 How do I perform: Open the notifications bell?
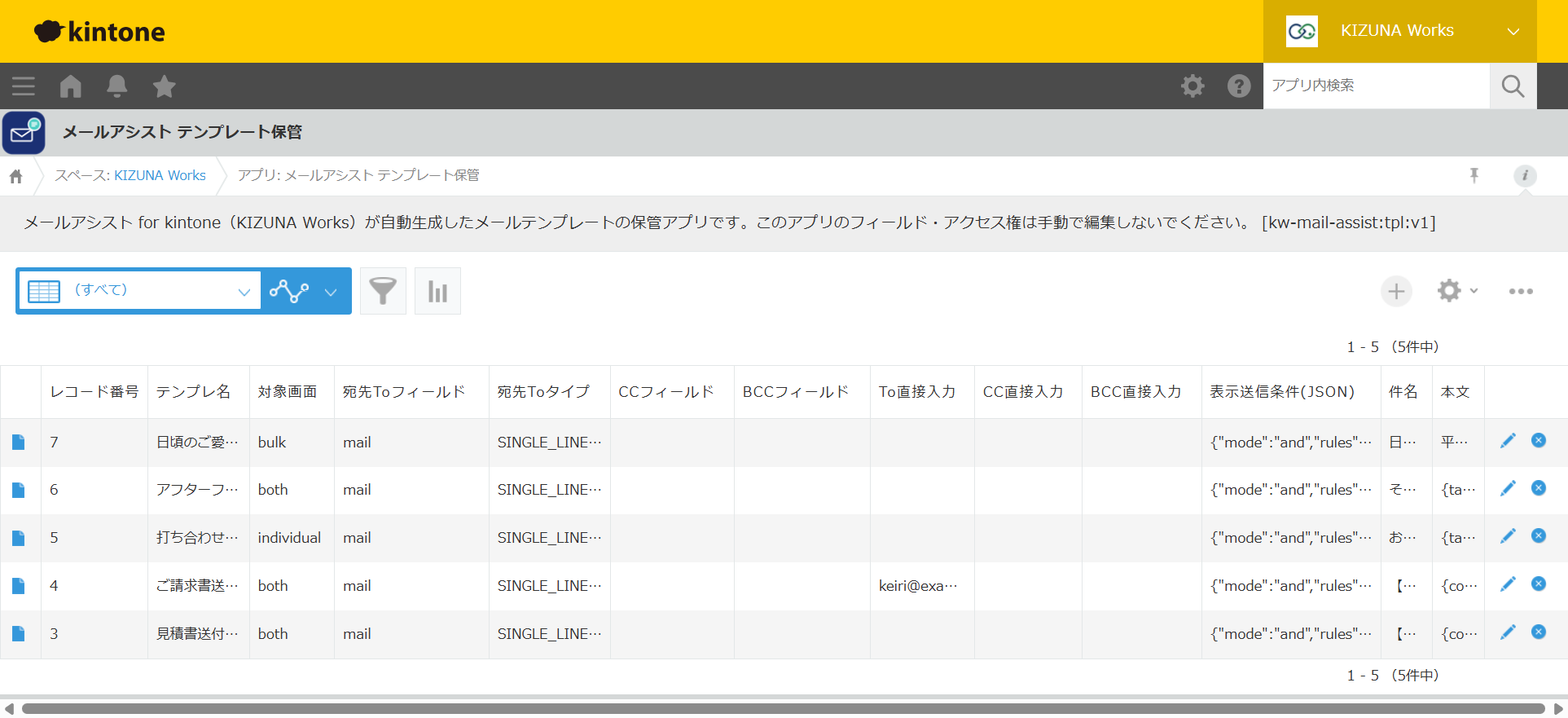(117, 86)
